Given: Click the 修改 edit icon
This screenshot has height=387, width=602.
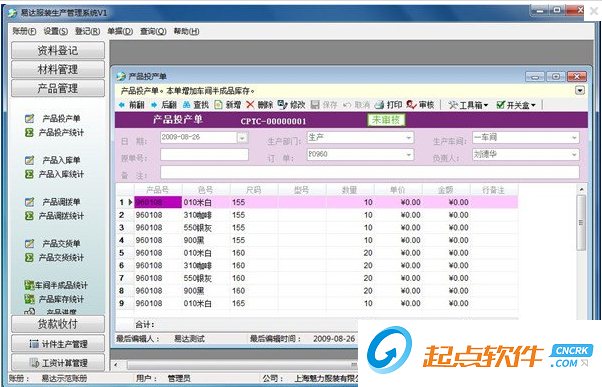Looking at the screenshot, I should tap(283, 104).
